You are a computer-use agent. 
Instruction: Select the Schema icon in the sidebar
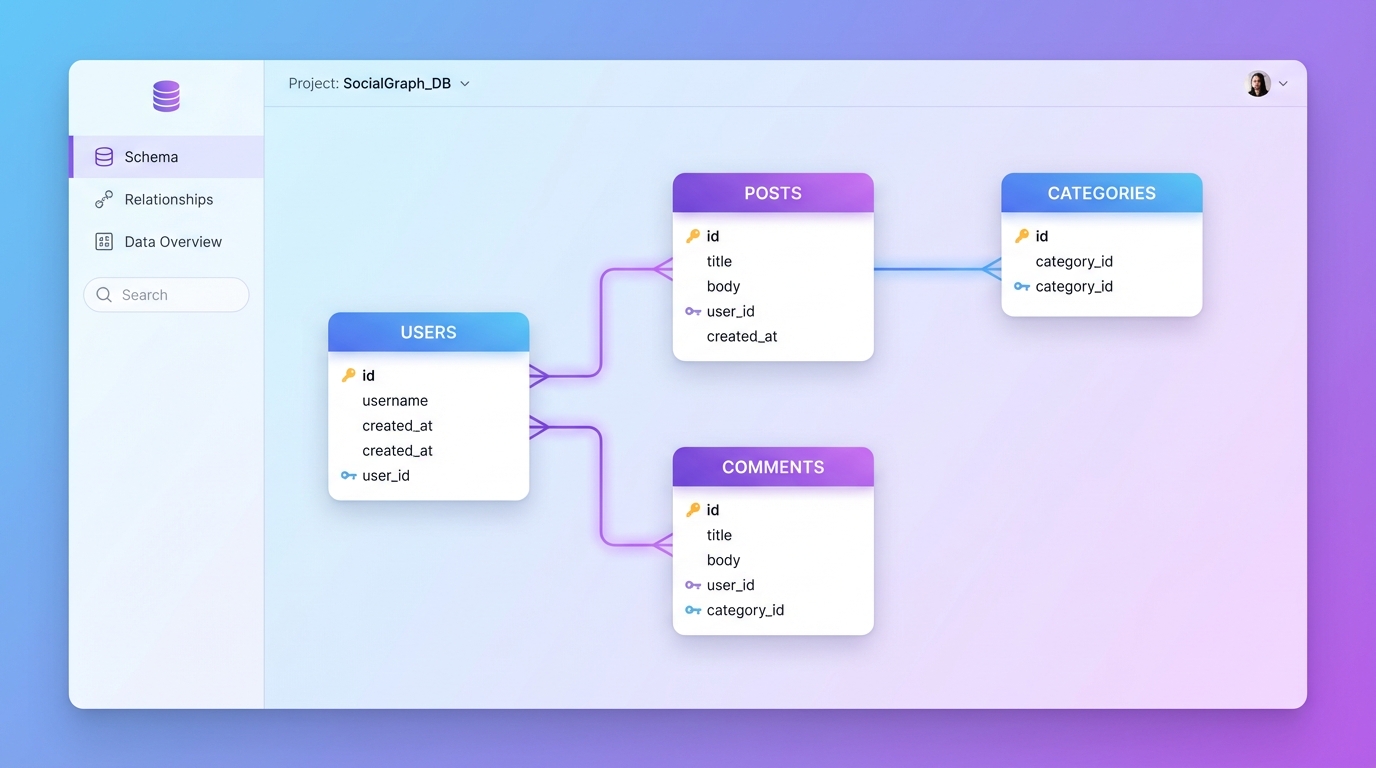point(103,156)
